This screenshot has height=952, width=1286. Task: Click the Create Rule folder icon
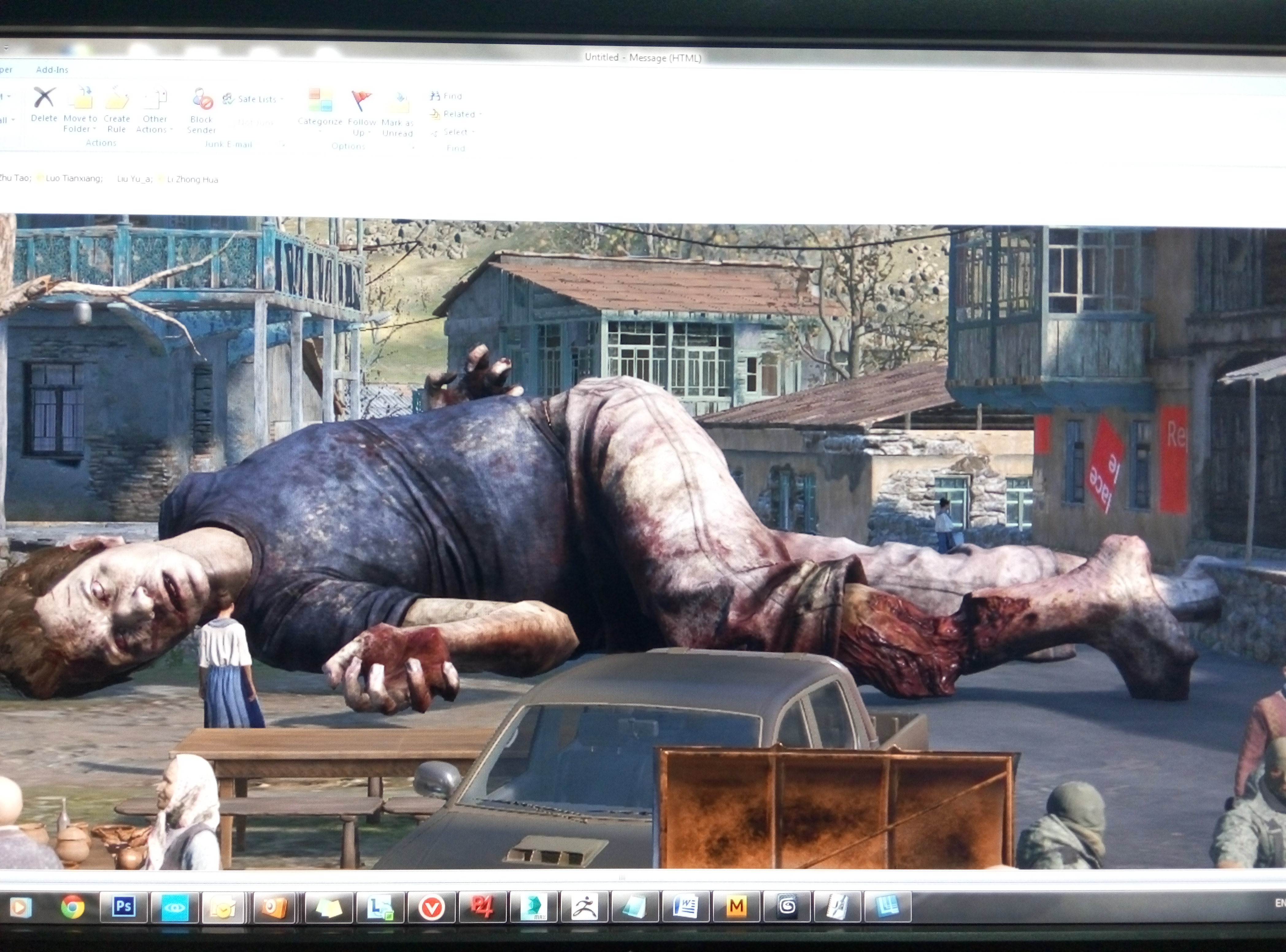(x=117, y=98)
